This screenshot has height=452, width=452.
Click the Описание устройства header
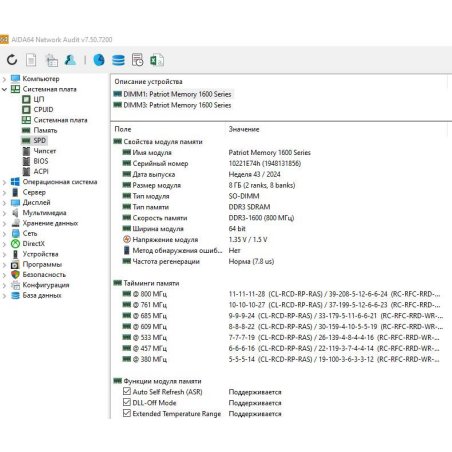point(148,82)
